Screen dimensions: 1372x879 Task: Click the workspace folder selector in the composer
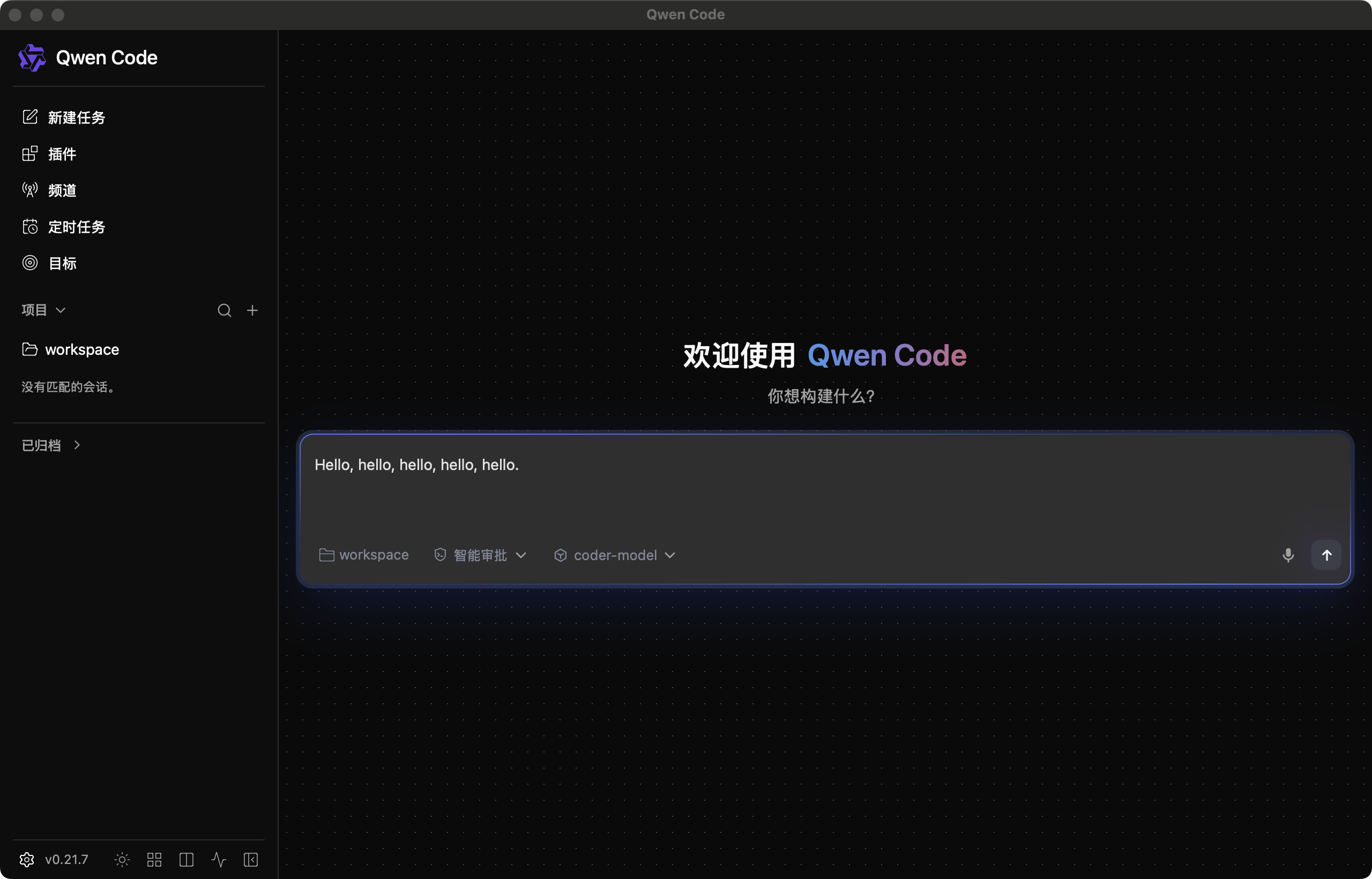(363, 555)
